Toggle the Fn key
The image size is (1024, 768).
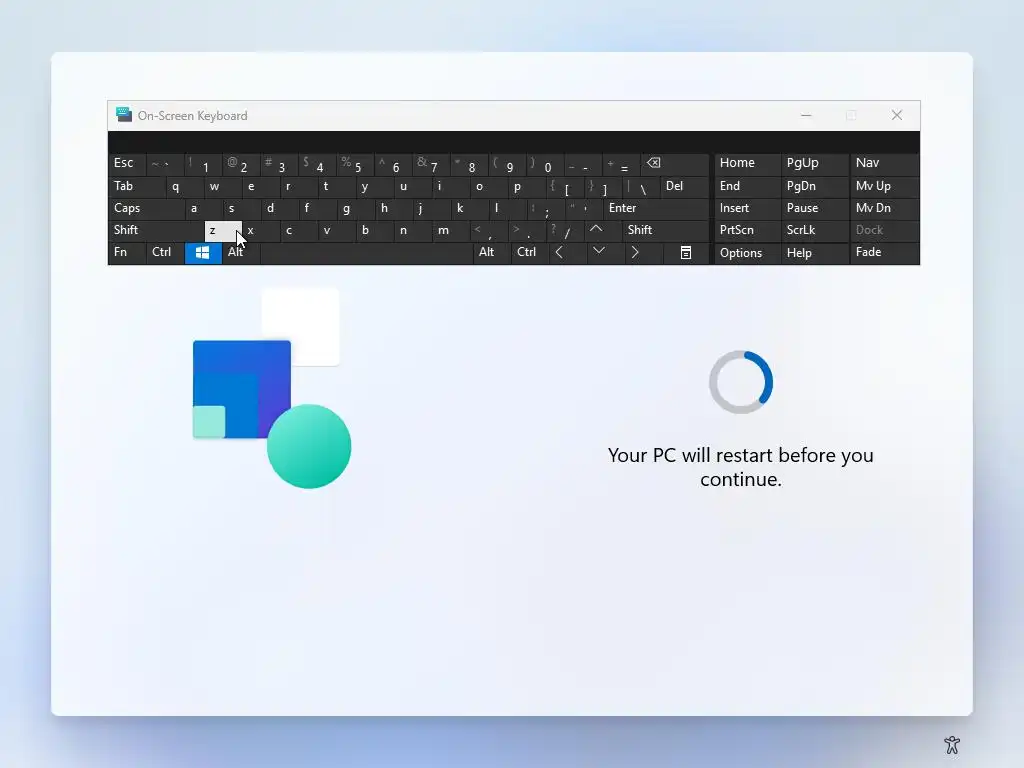127,253
